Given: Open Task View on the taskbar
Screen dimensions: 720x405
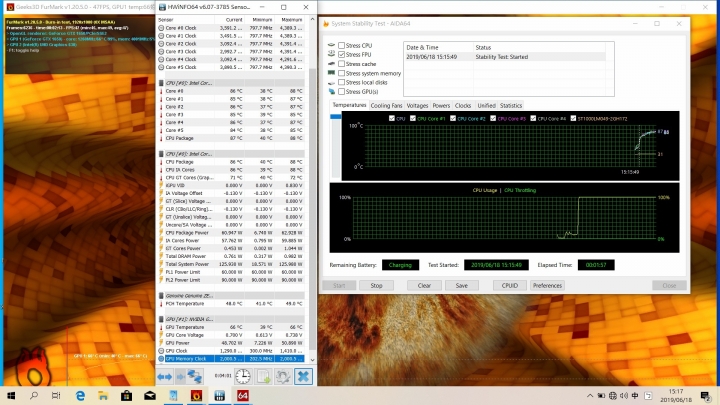Looking at the screenshot, I should tap(56, 395).
